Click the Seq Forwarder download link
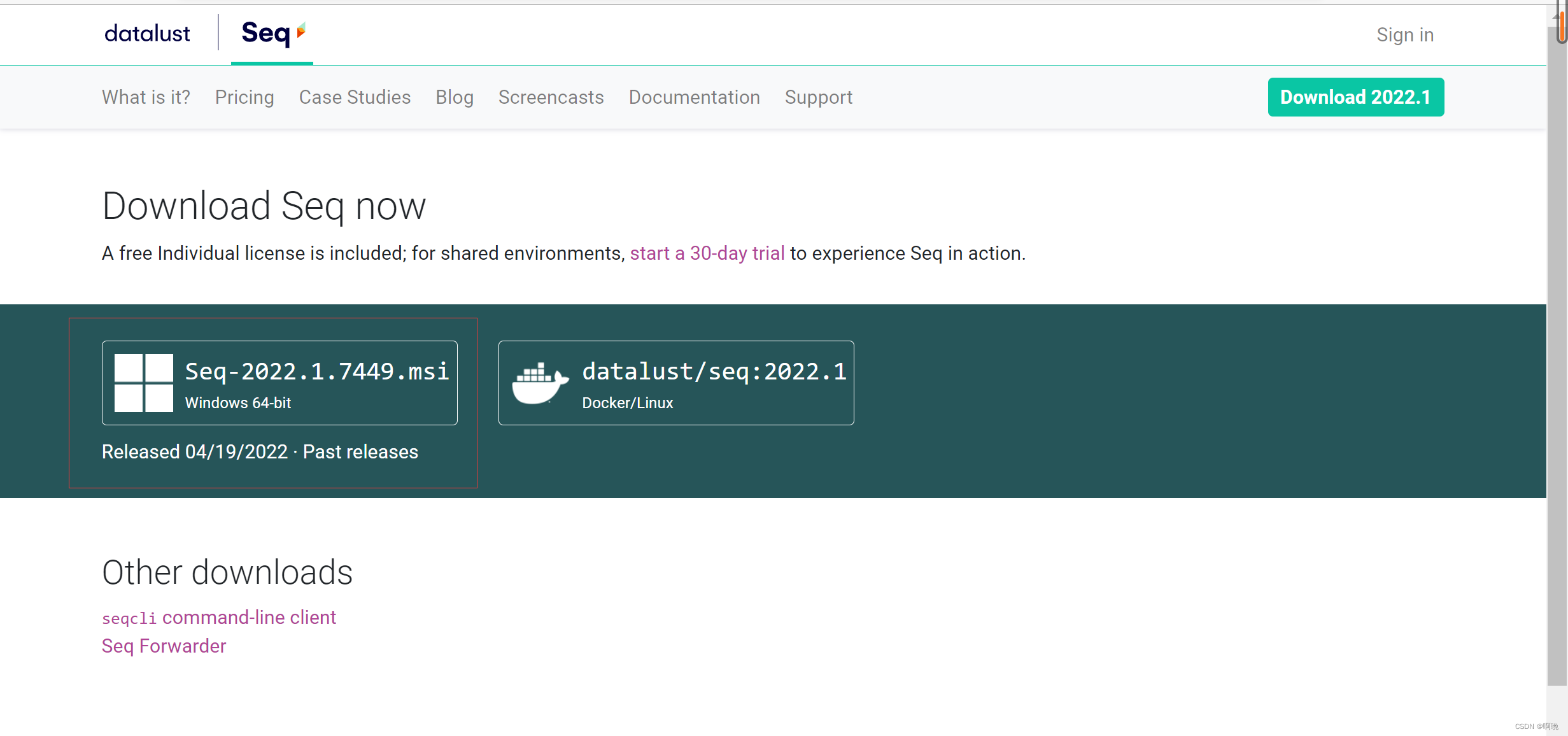This screenshot has width=1568, height=736. pos(163,645)
